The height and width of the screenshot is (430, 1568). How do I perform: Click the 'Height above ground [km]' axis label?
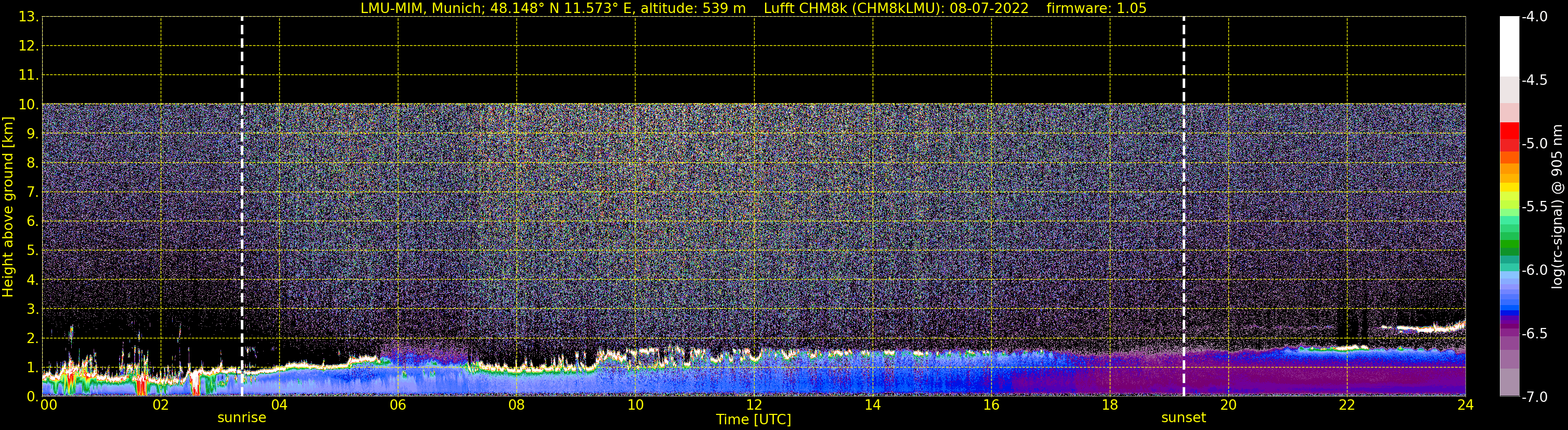(8, 207)
